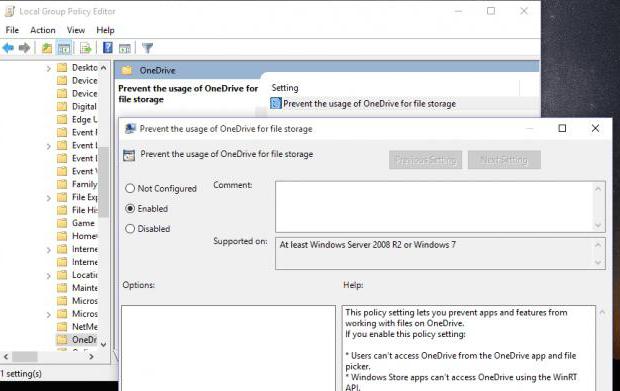620x391 pixels.
Task: Click the Back arrow toolbar icon
Action: pos(8,48)
